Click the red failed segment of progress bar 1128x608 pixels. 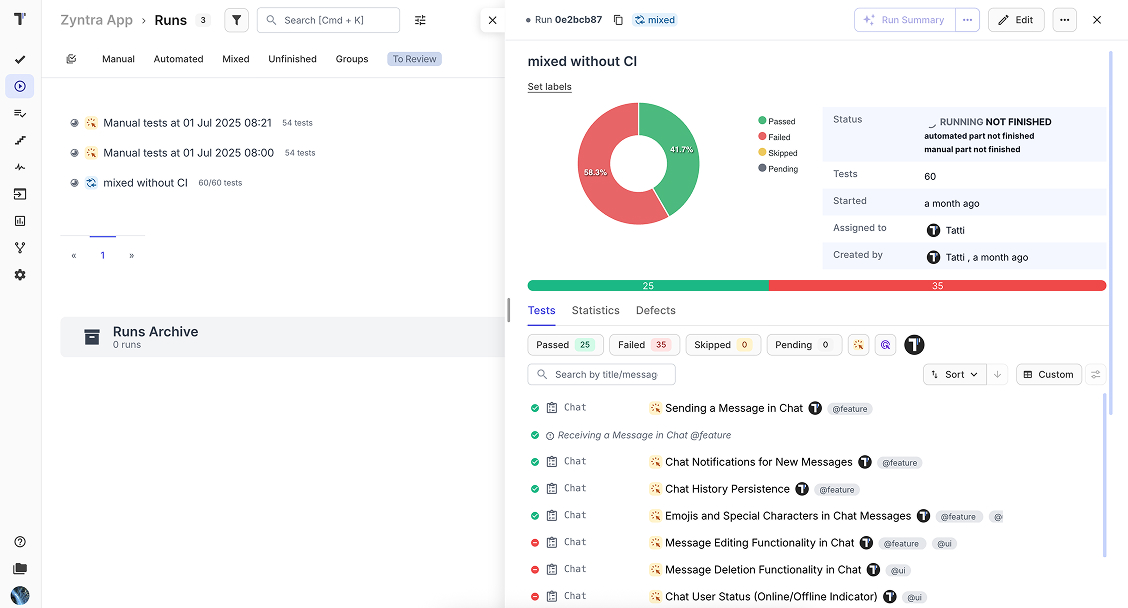click(937, 286)
